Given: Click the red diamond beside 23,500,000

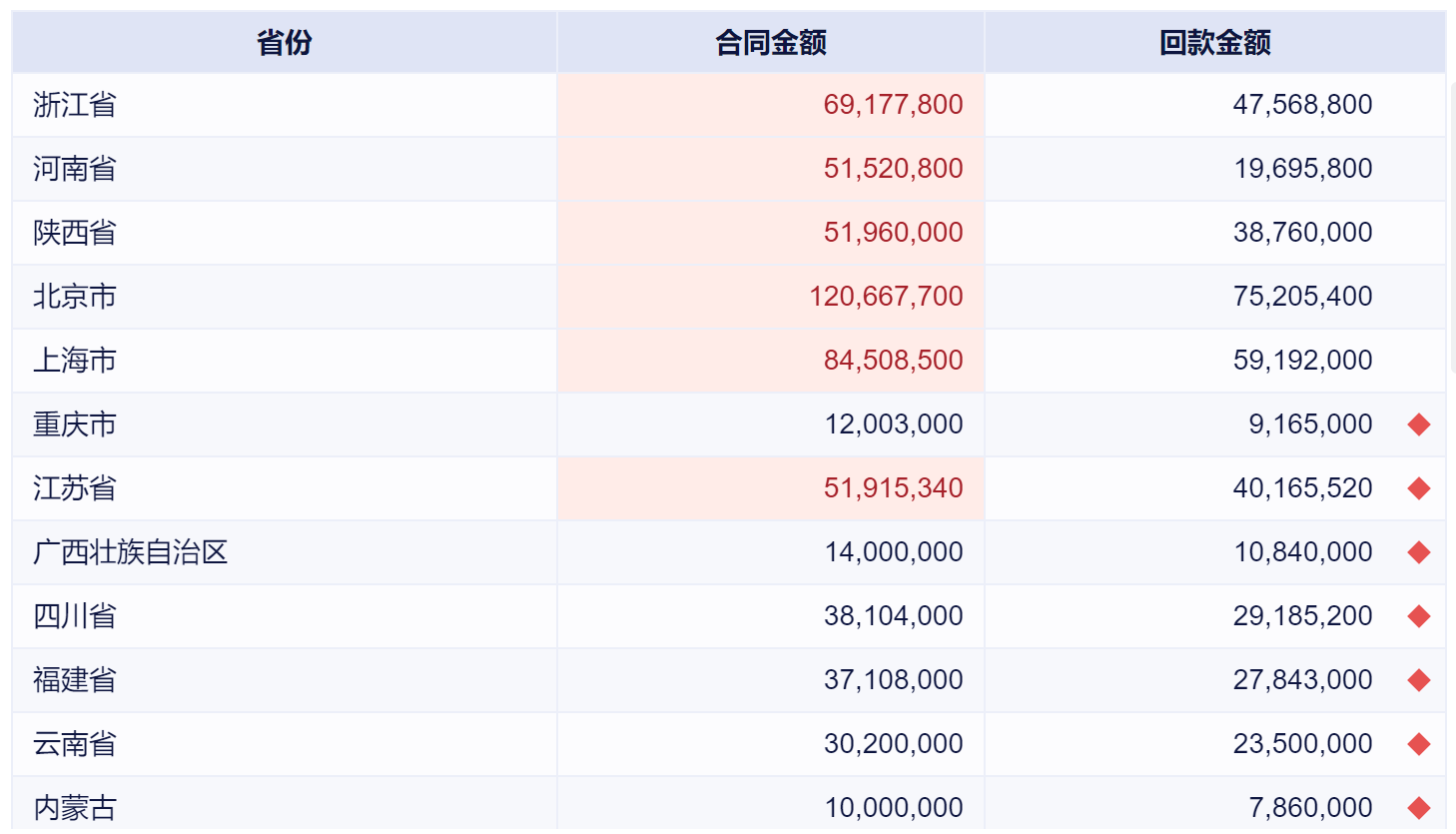Looking at the screenshot, I should click(x=1419, y=744).
